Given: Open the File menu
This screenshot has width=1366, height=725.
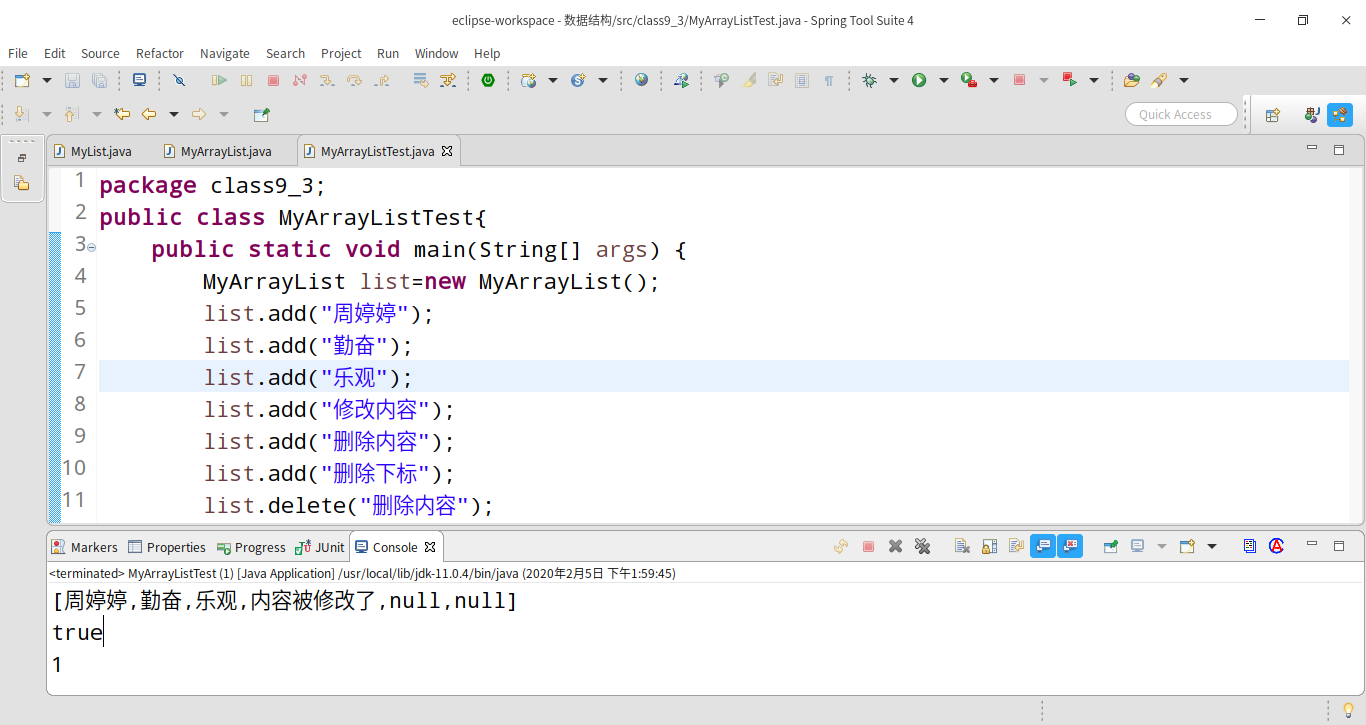Looking at the screenshot, I should (x=18, y=53).
